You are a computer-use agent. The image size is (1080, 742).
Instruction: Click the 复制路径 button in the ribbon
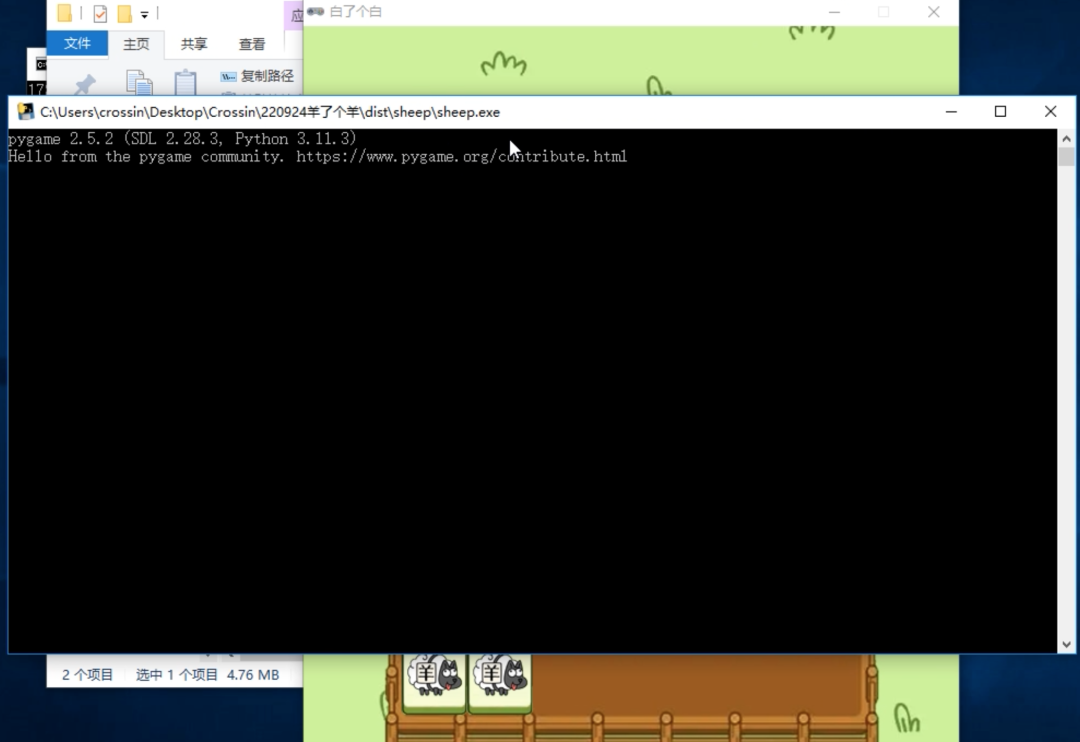click(258, 76)
